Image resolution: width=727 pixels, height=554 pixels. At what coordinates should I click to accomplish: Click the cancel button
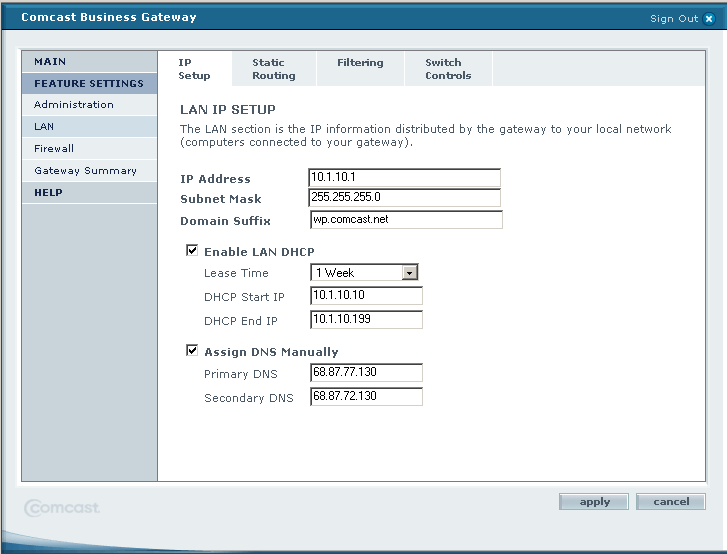coord(671,502)
